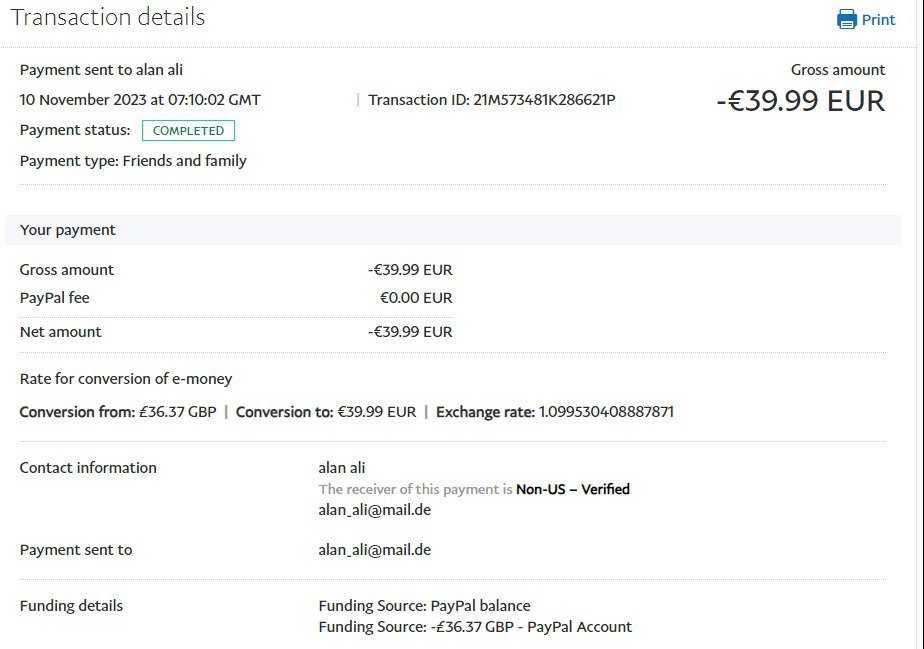Click the email beside 'Payment sent to' label

(374, 550)
